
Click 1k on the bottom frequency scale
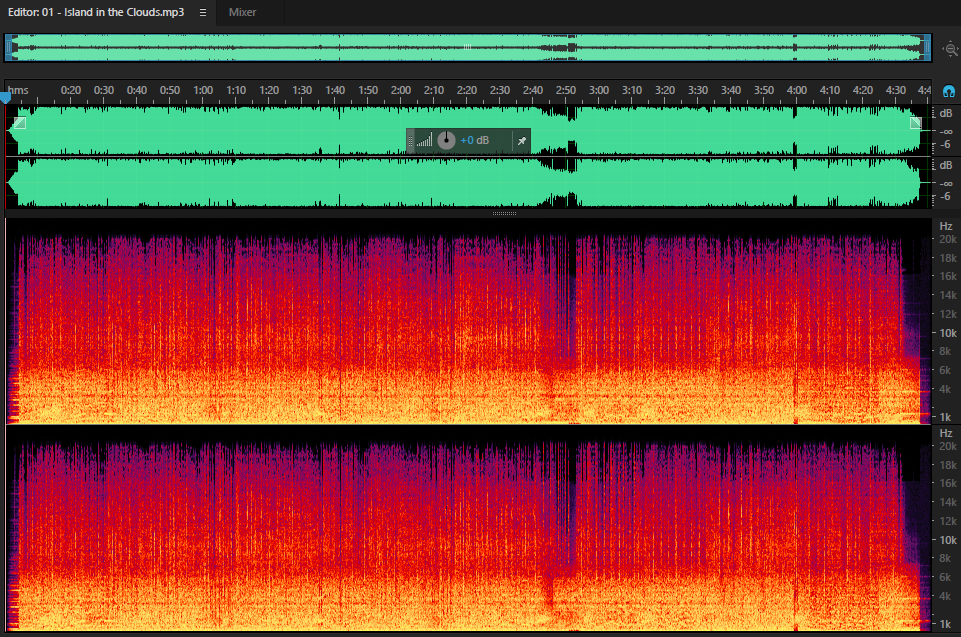(945, 624)
